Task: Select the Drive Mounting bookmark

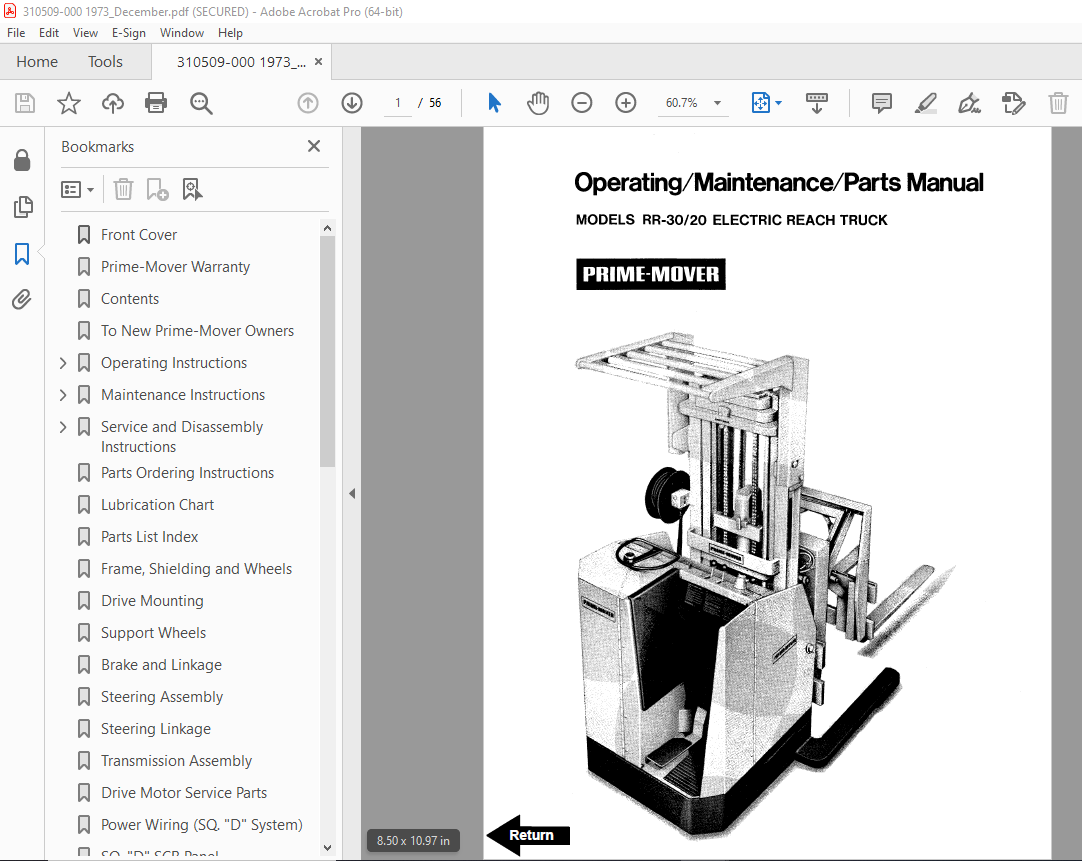Action: tap(152, 601)
